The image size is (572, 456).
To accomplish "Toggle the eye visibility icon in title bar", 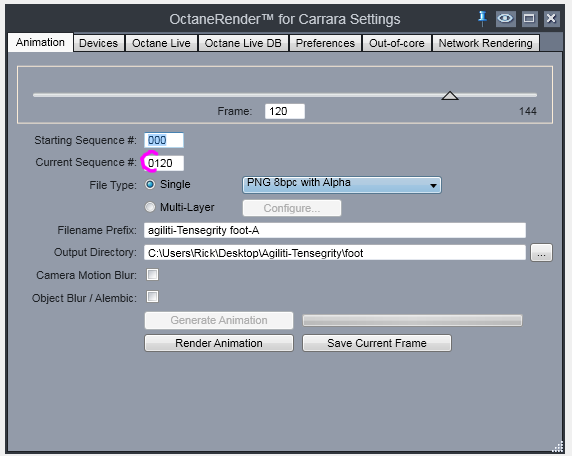I will [505, 18].
